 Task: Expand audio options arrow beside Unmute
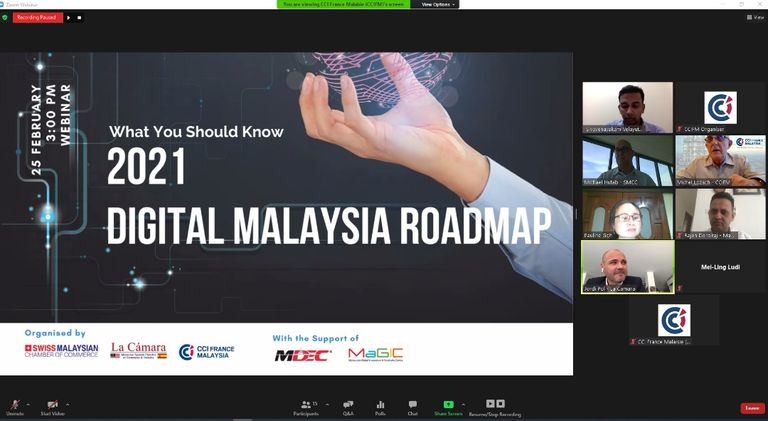click(29, 402)
